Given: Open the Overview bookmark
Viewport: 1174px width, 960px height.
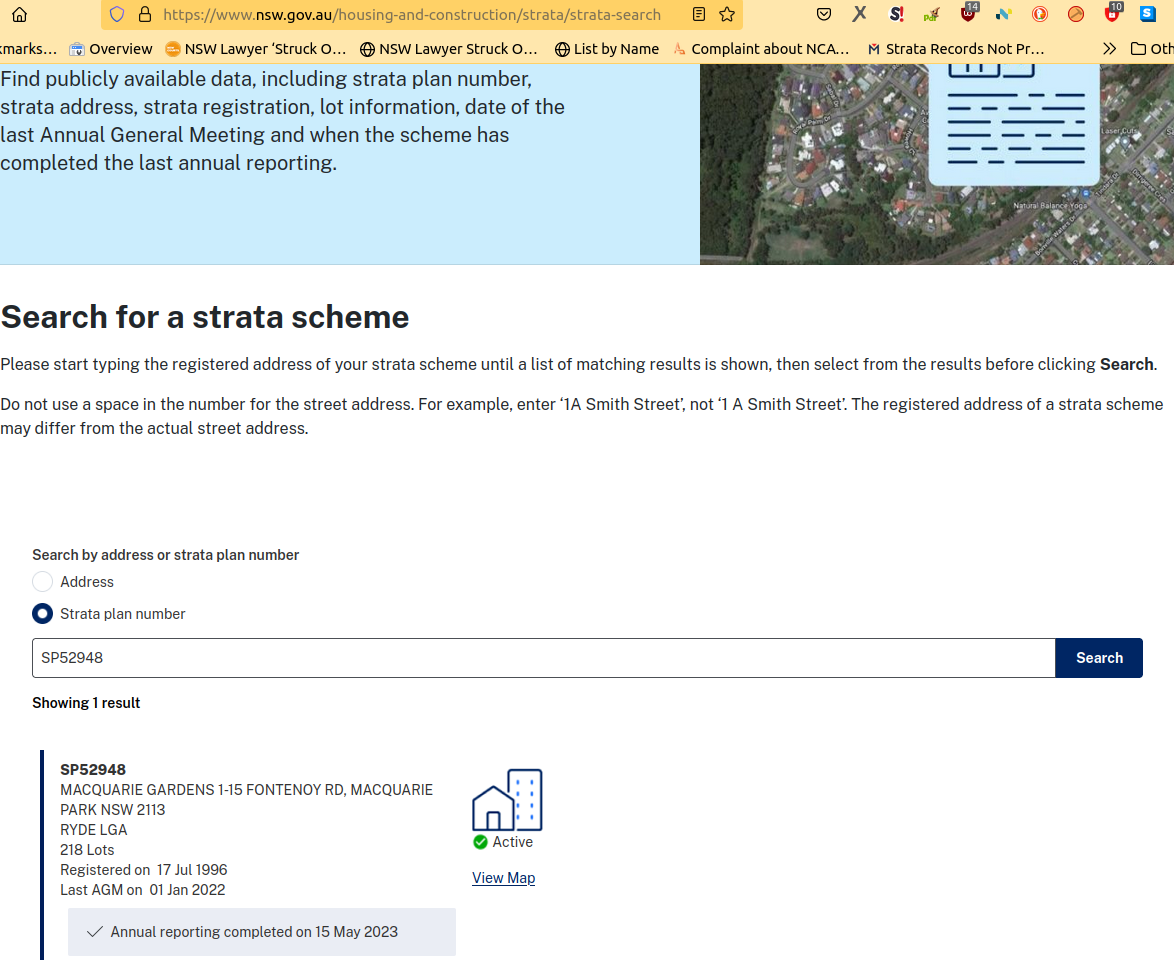Looking at the screenshot, I should coord(111,49).
